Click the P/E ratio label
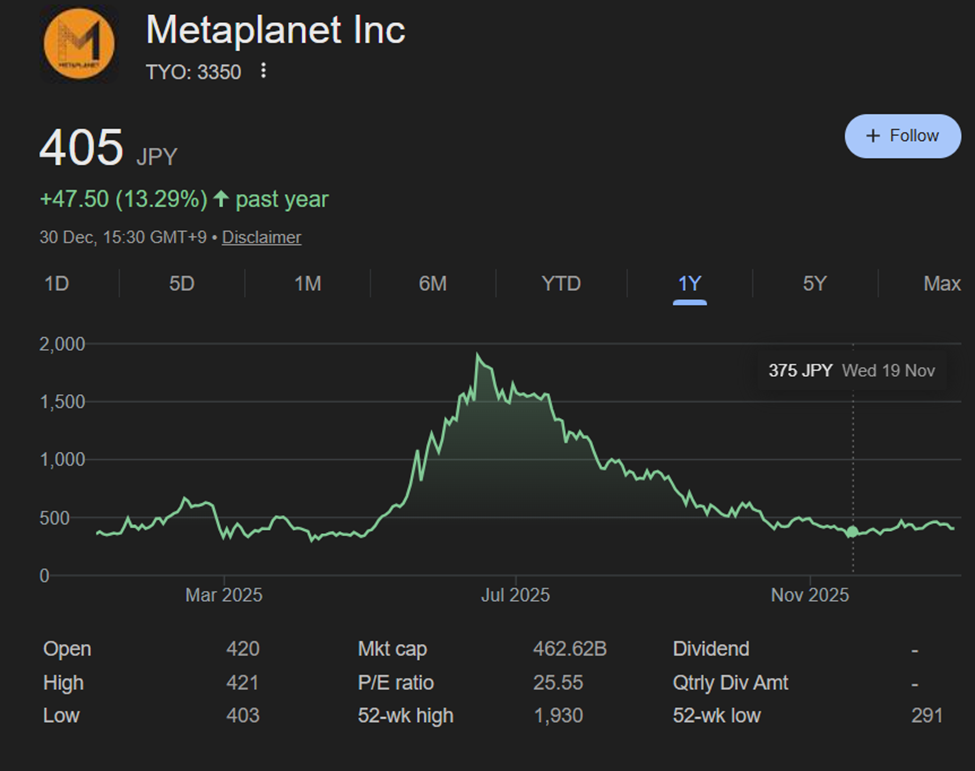This screenshot has width=975, height=771. pos(396,683)
